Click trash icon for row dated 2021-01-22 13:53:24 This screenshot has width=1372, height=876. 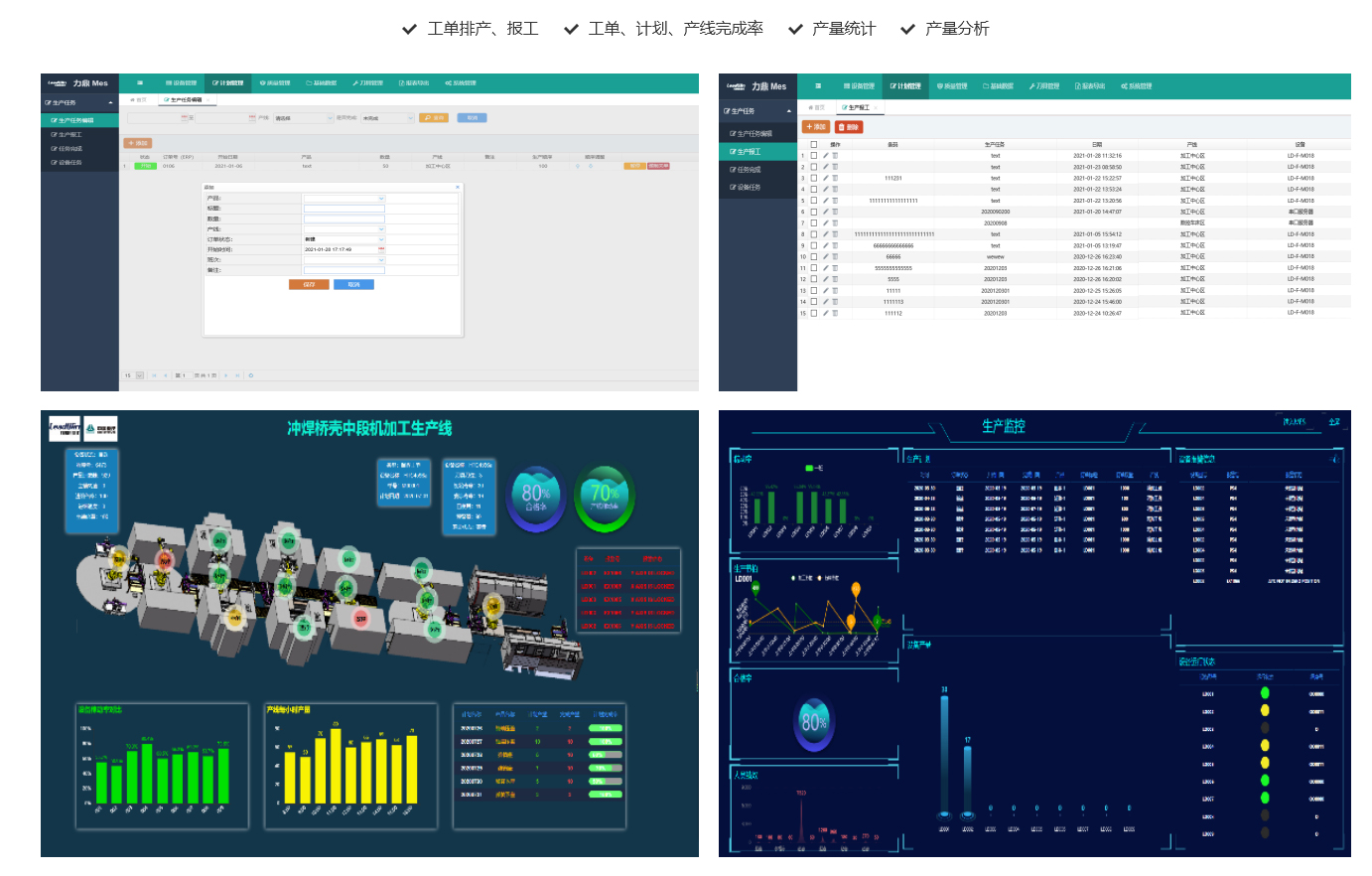click(x=835, y=190)
